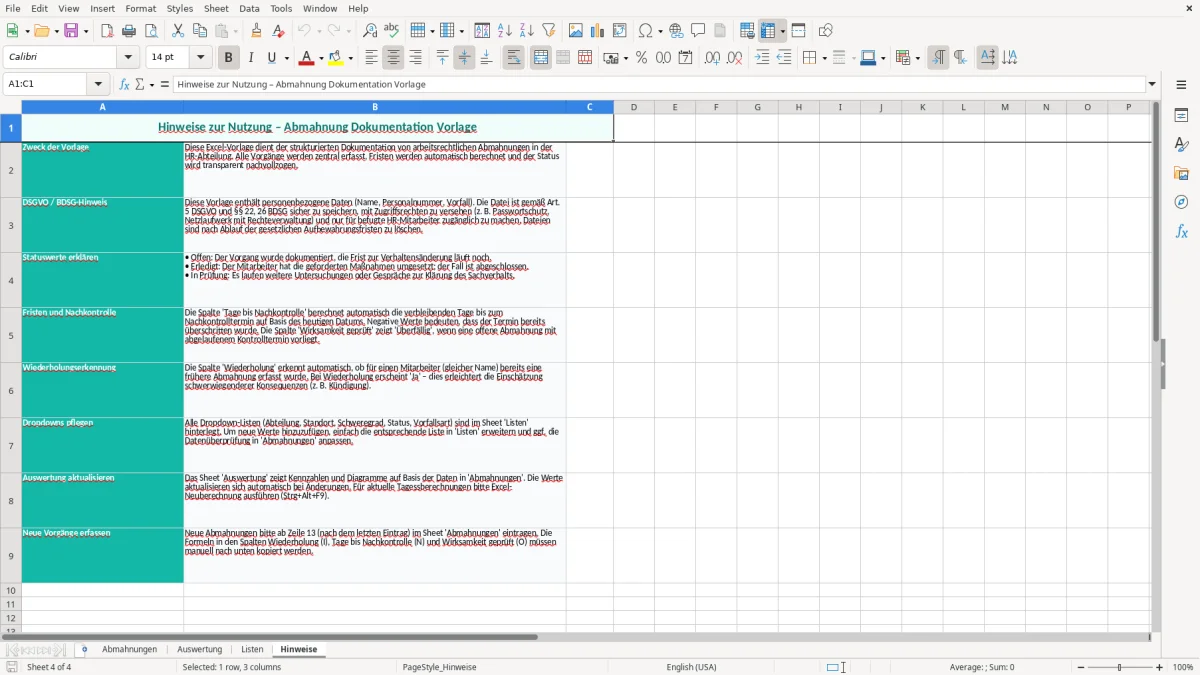
Task: Open the Paste options dropdown arrow
Action: click(235, 31)
